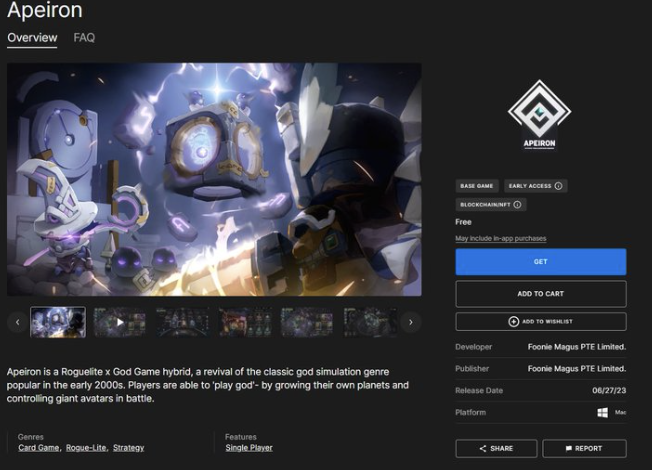652x470 pixels.
Task: Add game to wishlist
Action: (x=540, y=321)
